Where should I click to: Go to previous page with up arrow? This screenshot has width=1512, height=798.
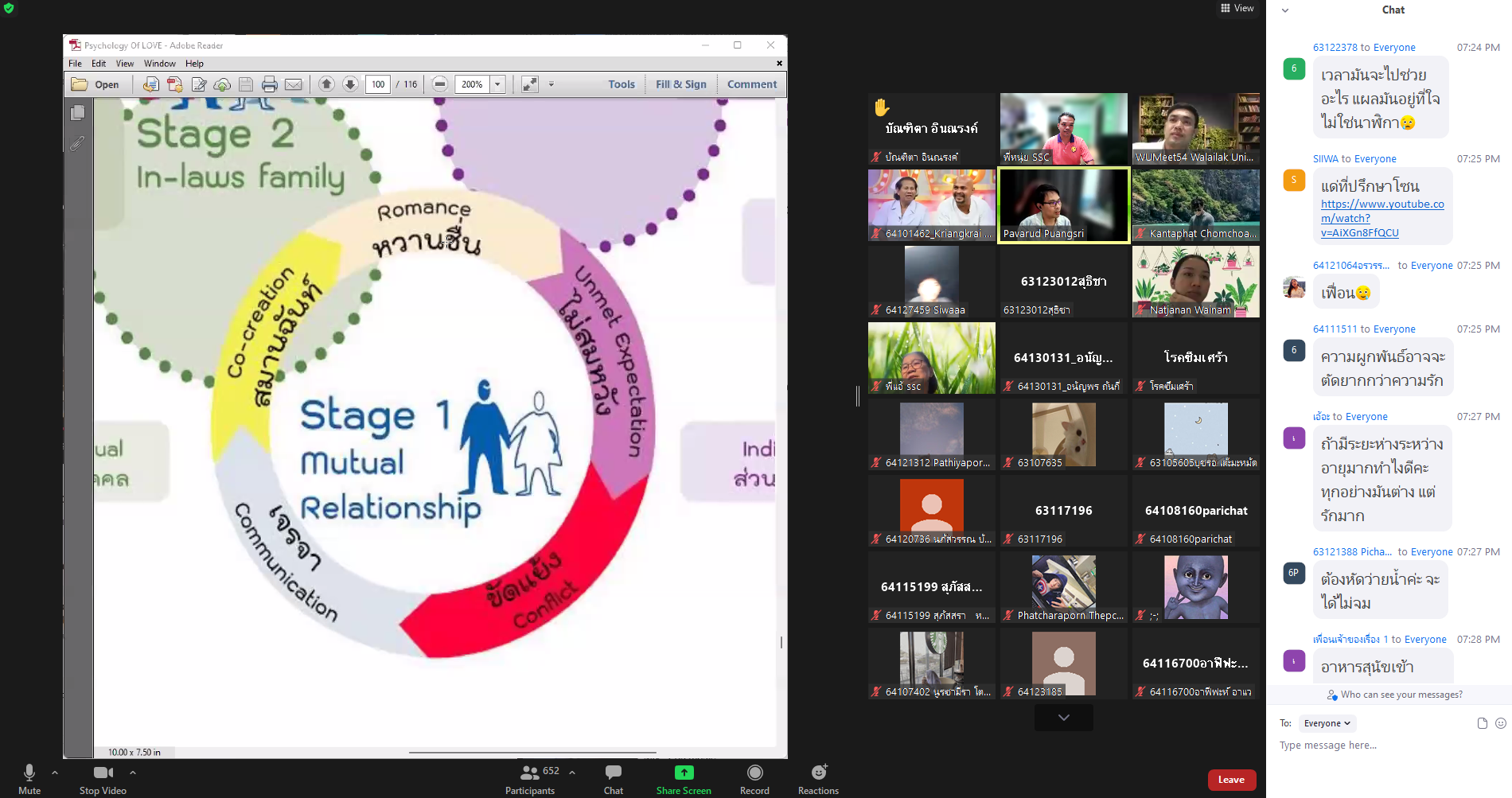326,84
